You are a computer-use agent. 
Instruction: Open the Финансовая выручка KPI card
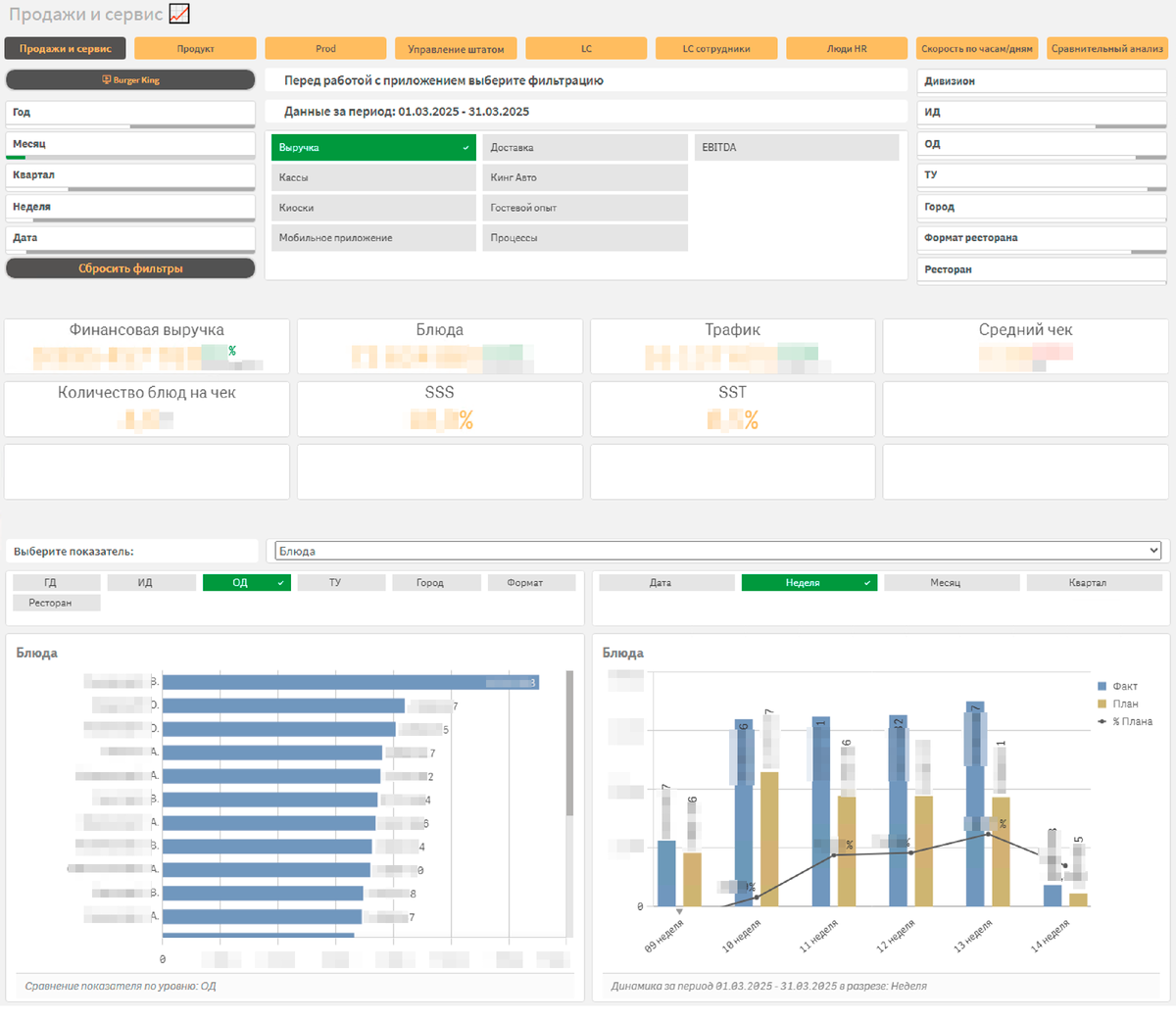(147, 346)
